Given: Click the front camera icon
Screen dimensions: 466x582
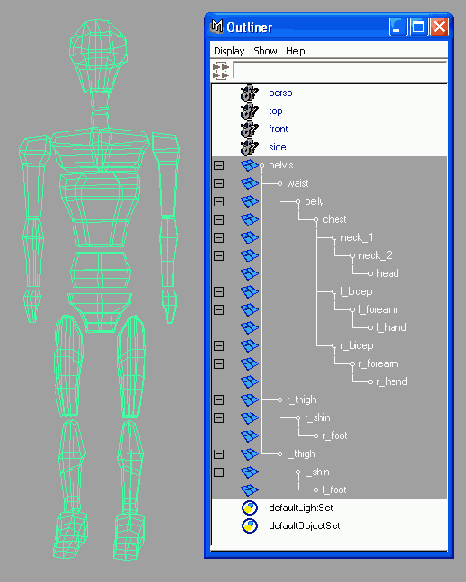Looking at the screenshot, I should [x=249, y=129].
